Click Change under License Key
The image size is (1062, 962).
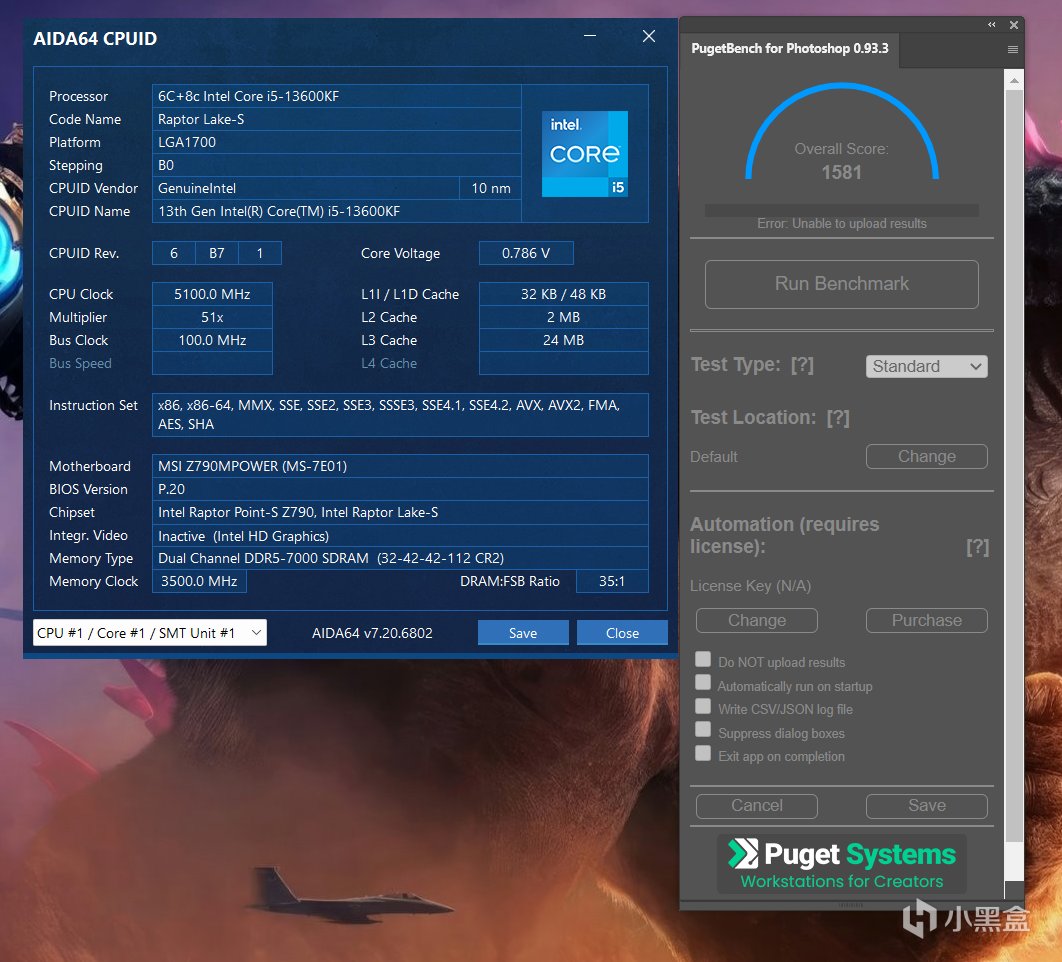757,621
